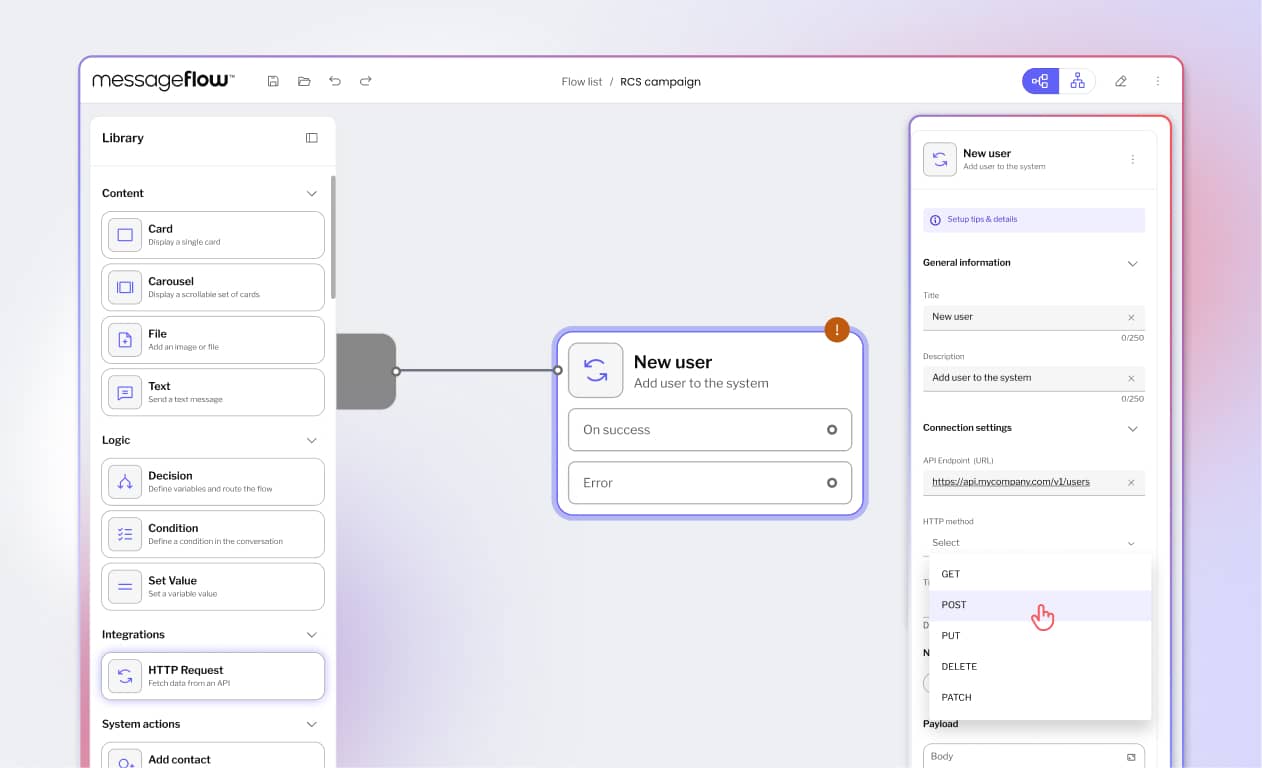The image size is (1262, 768).
Task: Click the sync icon in the properties panel
Action: tap(939, 159)
